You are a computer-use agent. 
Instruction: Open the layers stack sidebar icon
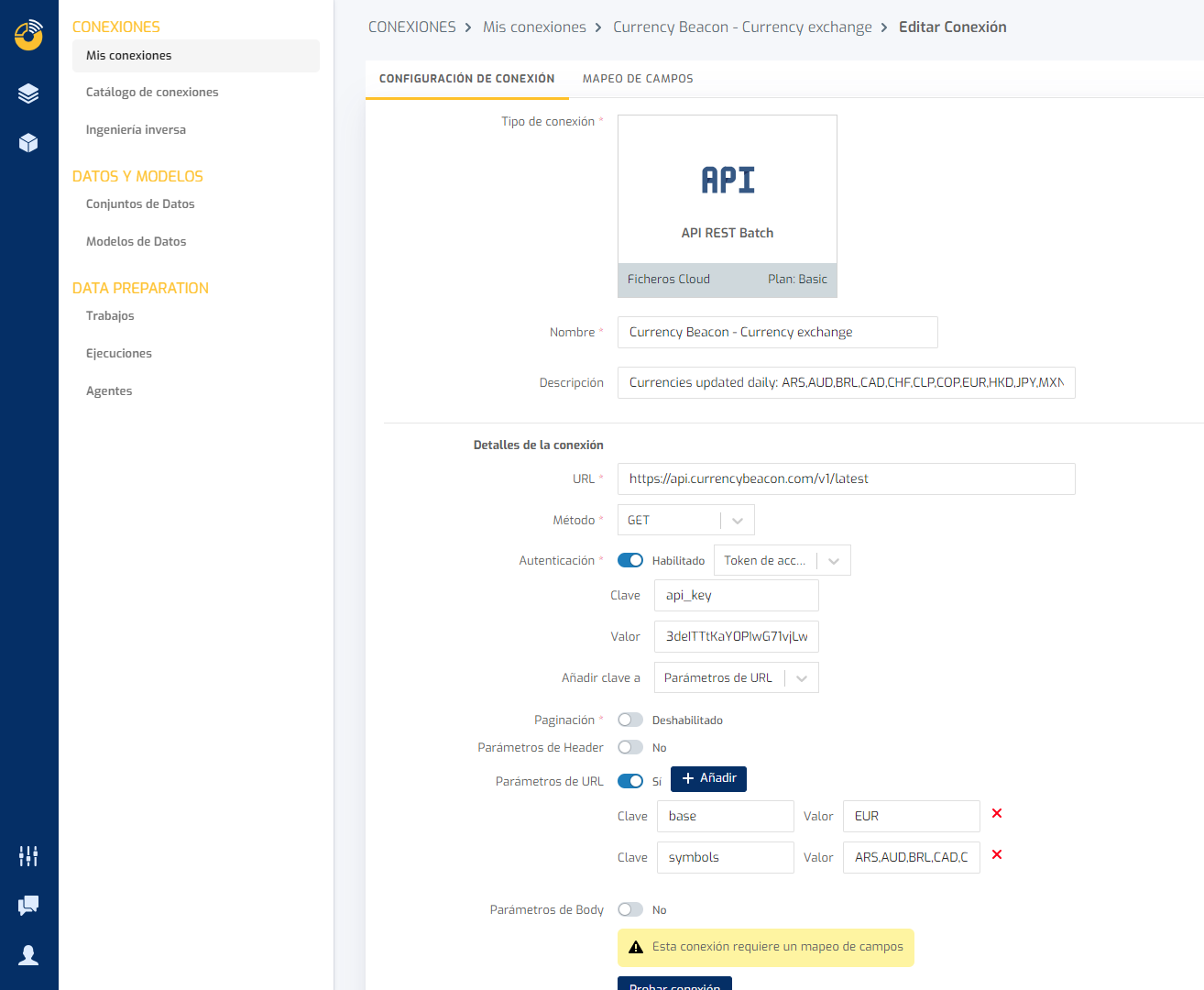[x=28, y=93]
